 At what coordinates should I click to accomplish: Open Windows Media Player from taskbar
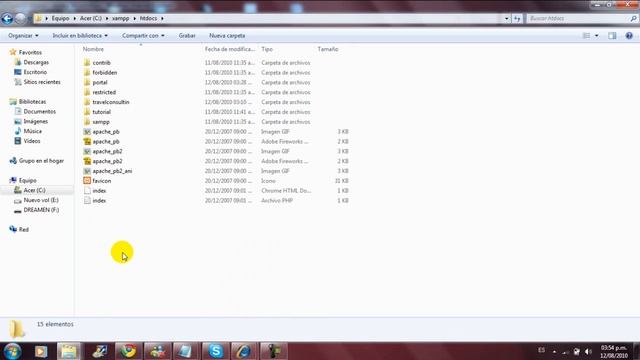click(x=41, y=351)
